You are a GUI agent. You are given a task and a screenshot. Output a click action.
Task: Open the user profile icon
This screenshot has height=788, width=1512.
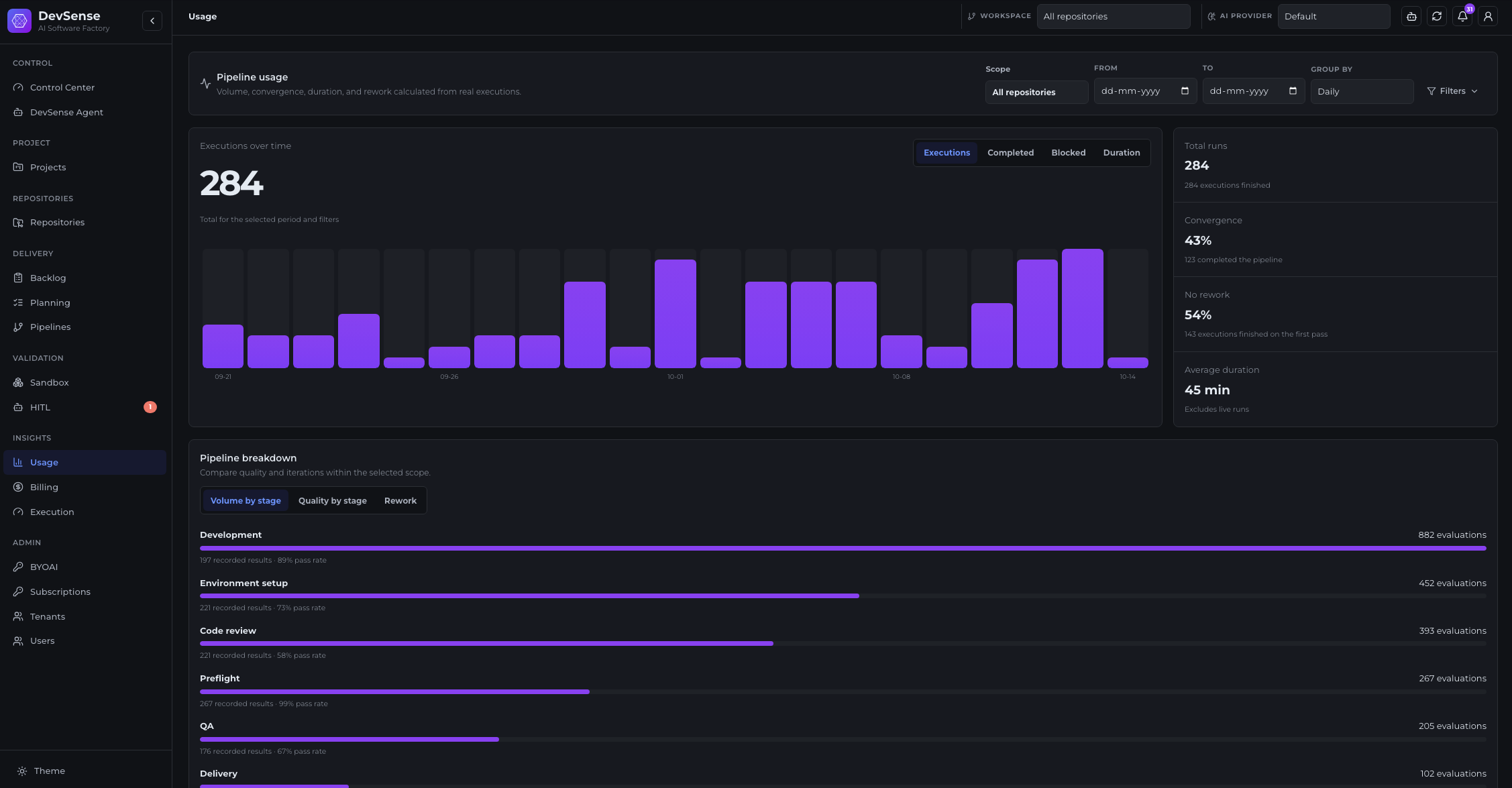[1488, 17]
